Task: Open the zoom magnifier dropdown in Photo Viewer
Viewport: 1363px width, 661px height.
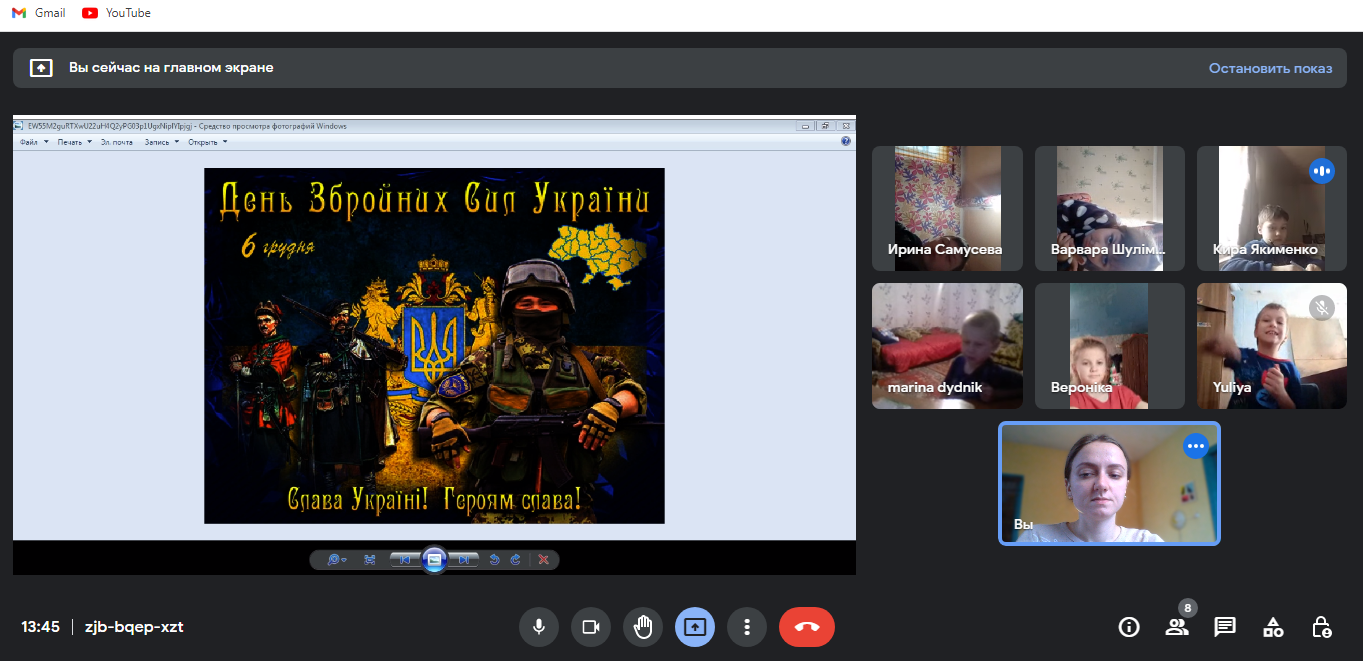Action: [337, 560]
